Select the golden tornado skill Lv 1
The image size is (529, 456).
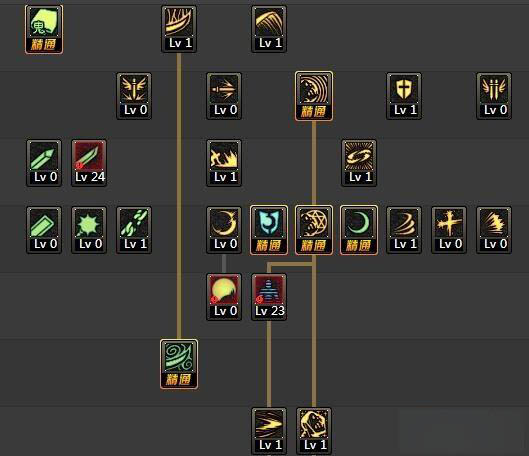pos(404,230)
